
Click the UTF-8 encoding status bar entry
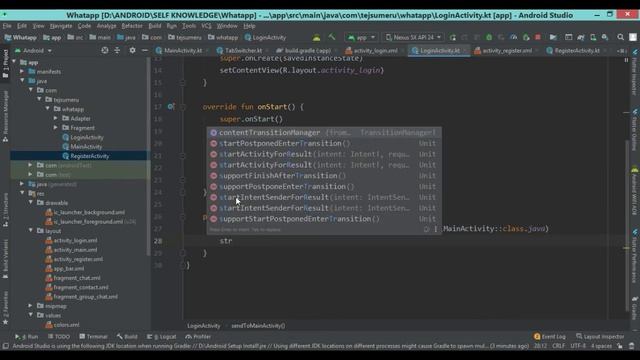point(578,346)
